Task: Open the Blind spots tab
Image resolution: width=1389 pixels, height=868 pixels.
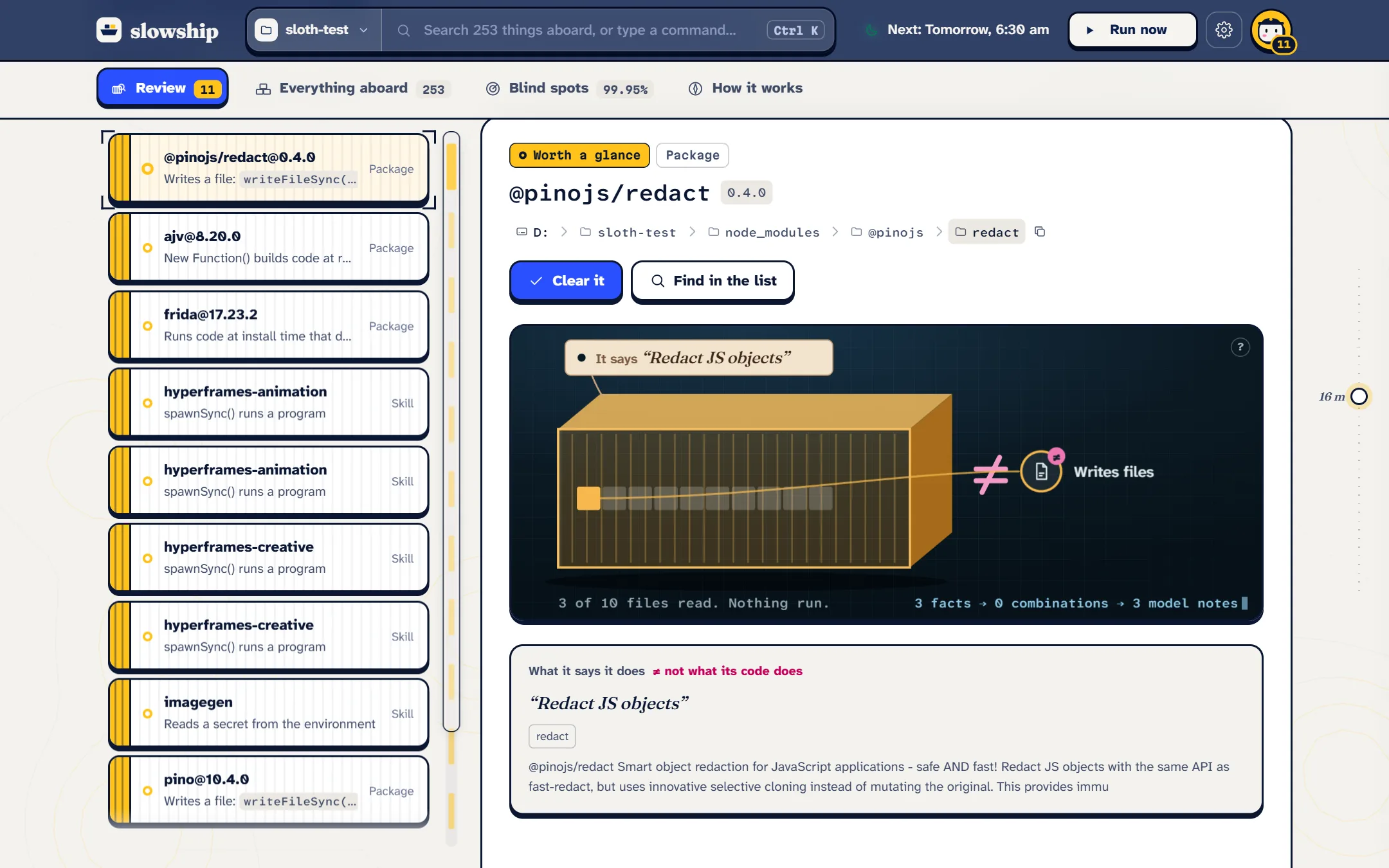Action: (569, 88)
